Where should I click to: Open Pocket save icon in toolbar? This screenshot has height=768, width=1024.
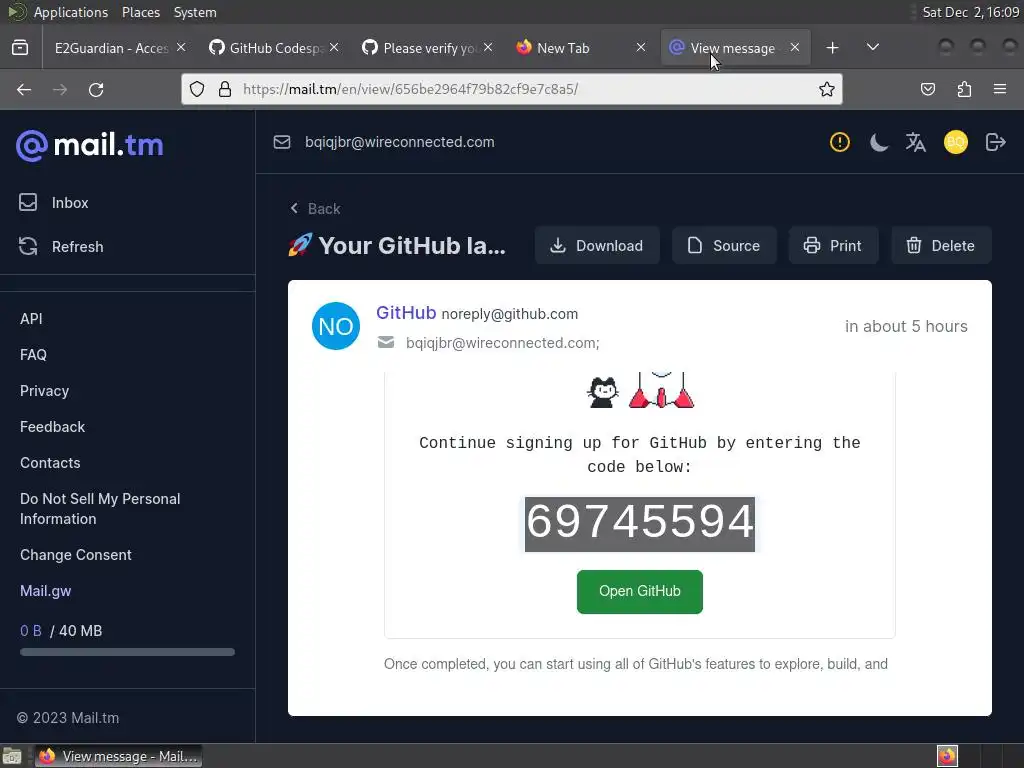point(927,89)
